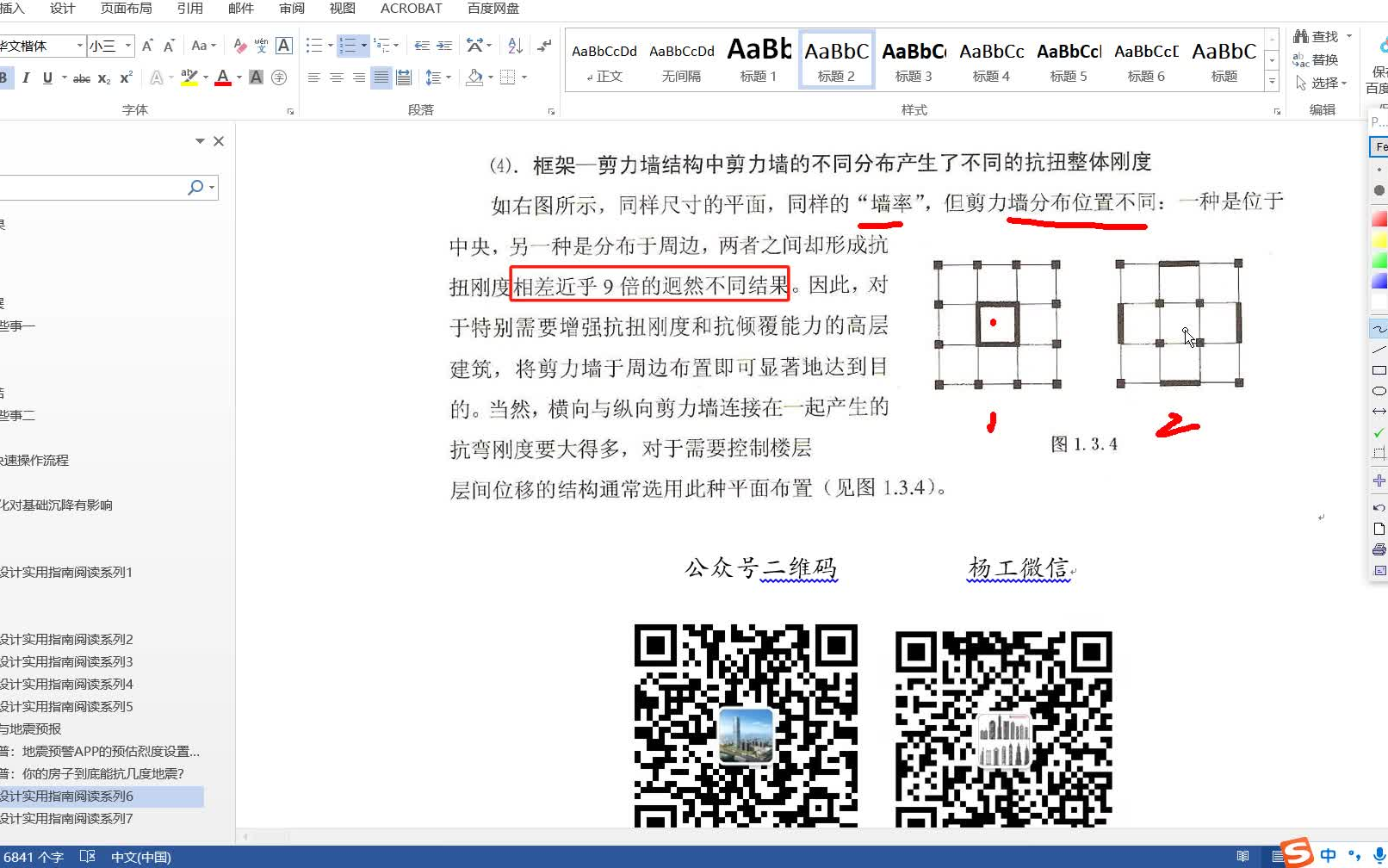
Task: Open the navigation pane options arrow
Action: coord(200,141)
